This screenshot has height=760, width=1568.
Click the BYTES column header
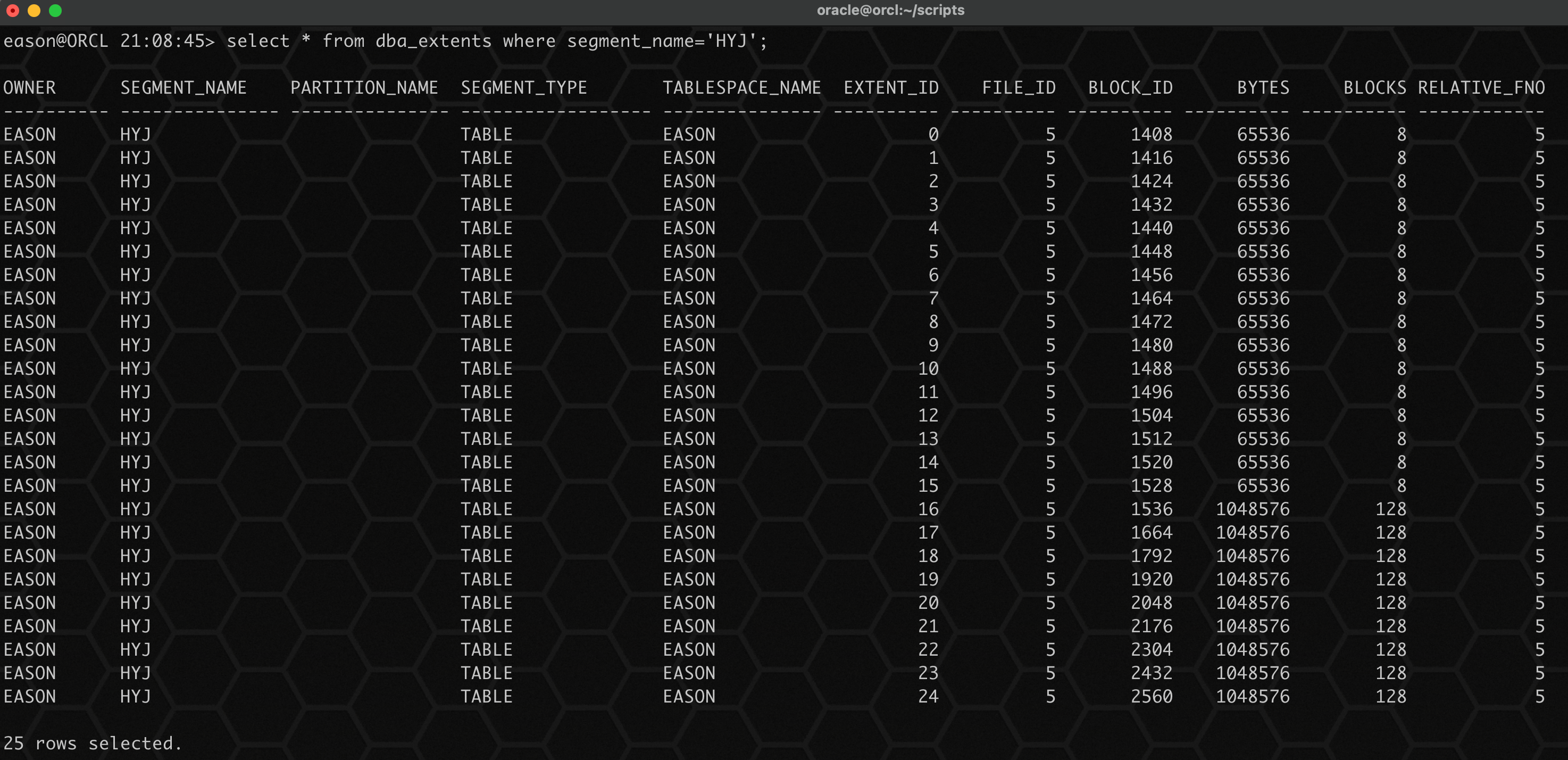pyautogui.click(x=1263, y=88)
